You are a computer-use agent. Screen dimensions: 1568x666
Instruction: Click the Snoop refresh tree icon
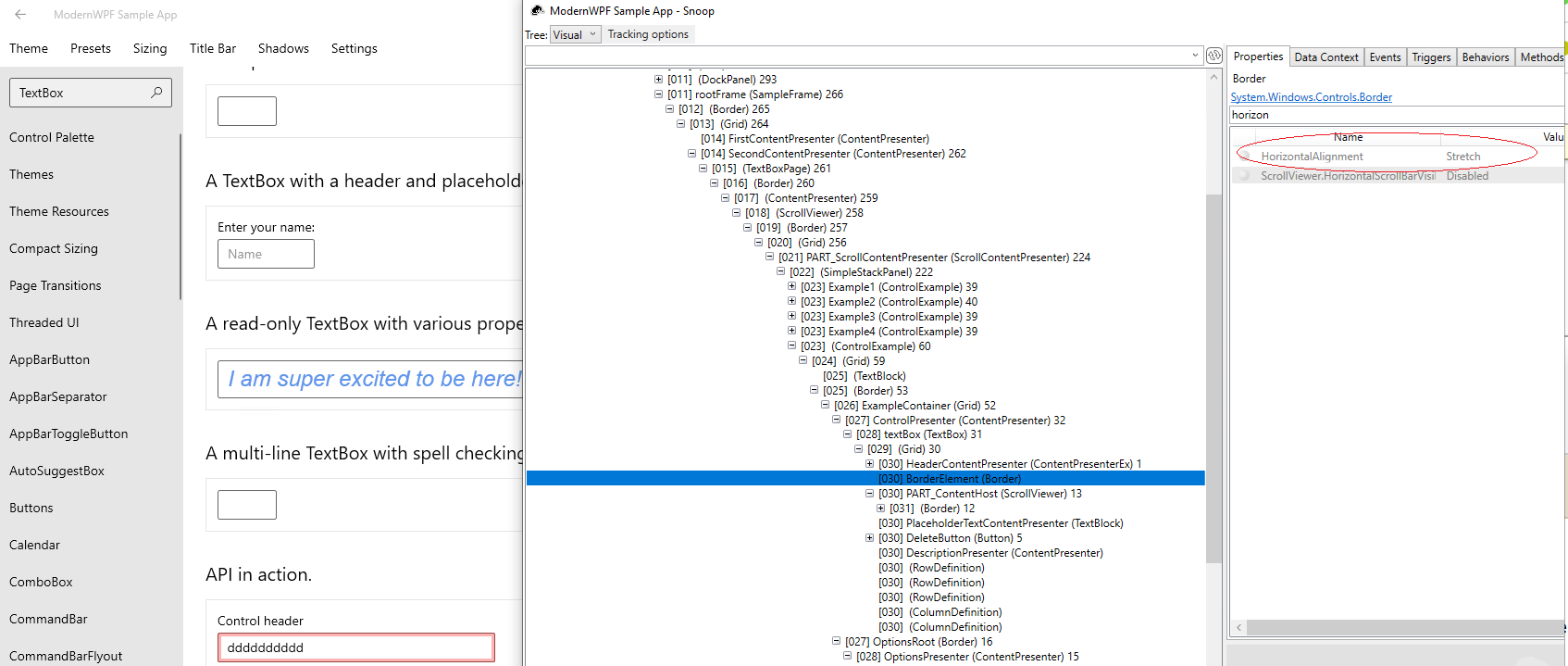coord(1214,56)
